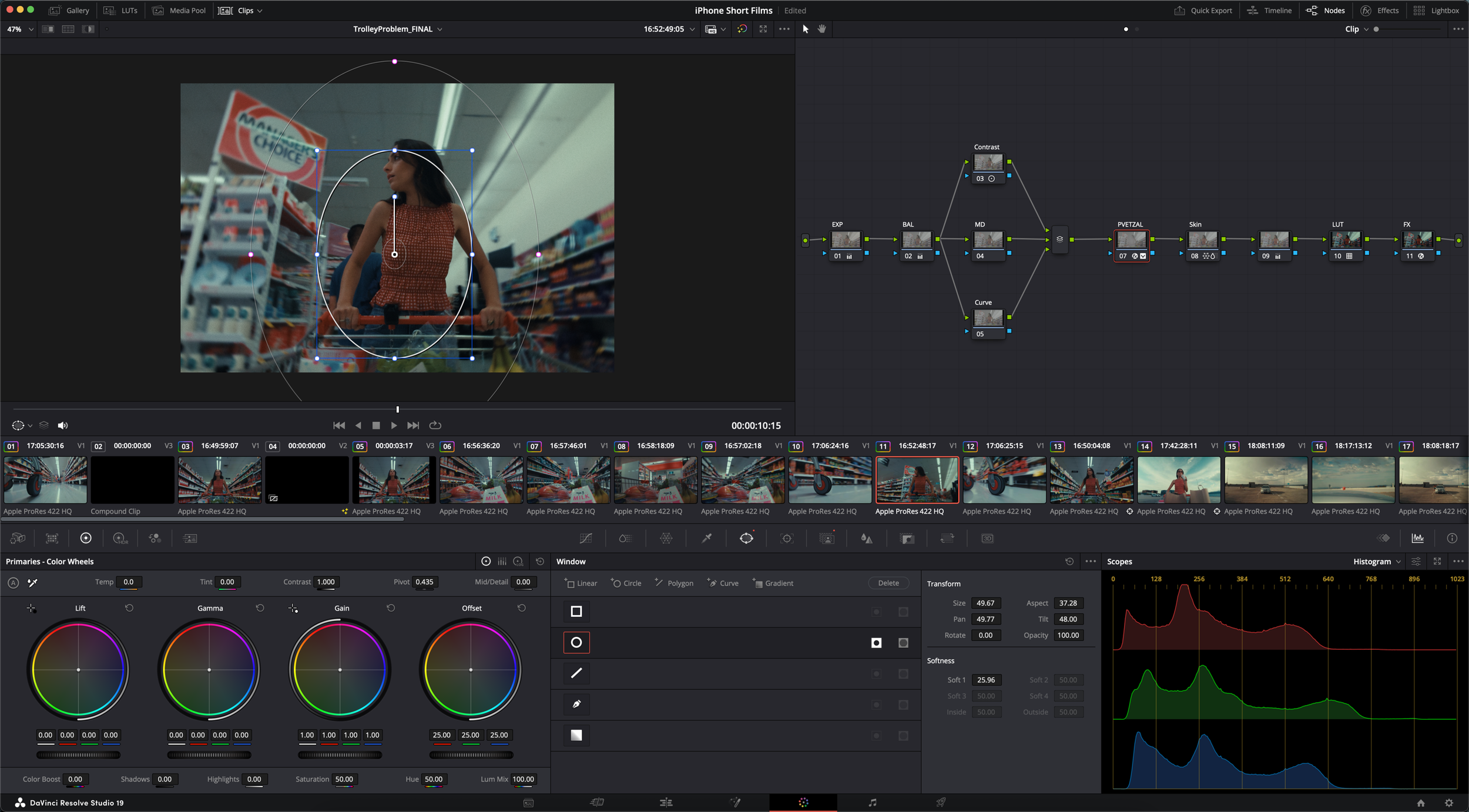Open the Gallery panel tab
1469x812 pixels.
pyautogui.click(x=69, y=11)
